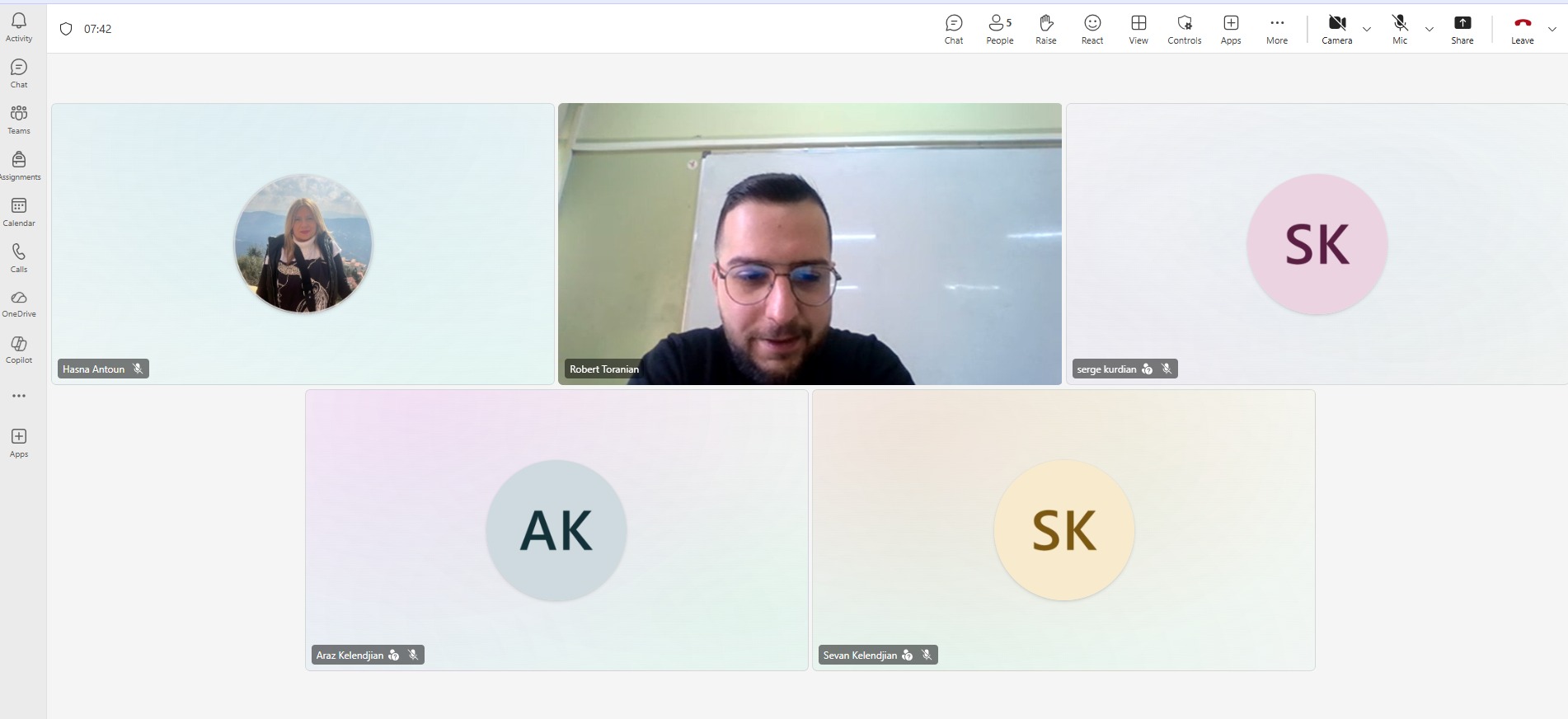Screen dimensions: 1568x719
Task: Turn on the Camera
Action: point(1336,29)
